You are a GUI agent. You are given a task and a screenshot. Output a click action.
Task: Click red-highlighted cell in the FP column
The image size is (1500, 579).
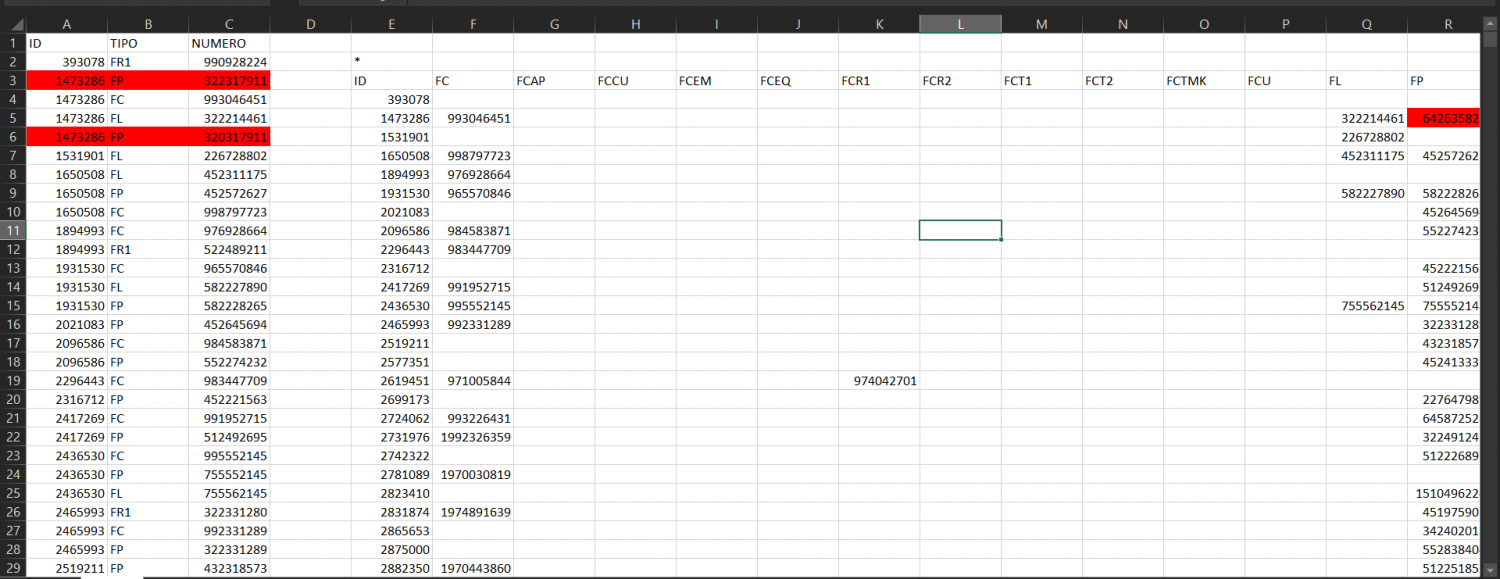tap(1444, 118)
